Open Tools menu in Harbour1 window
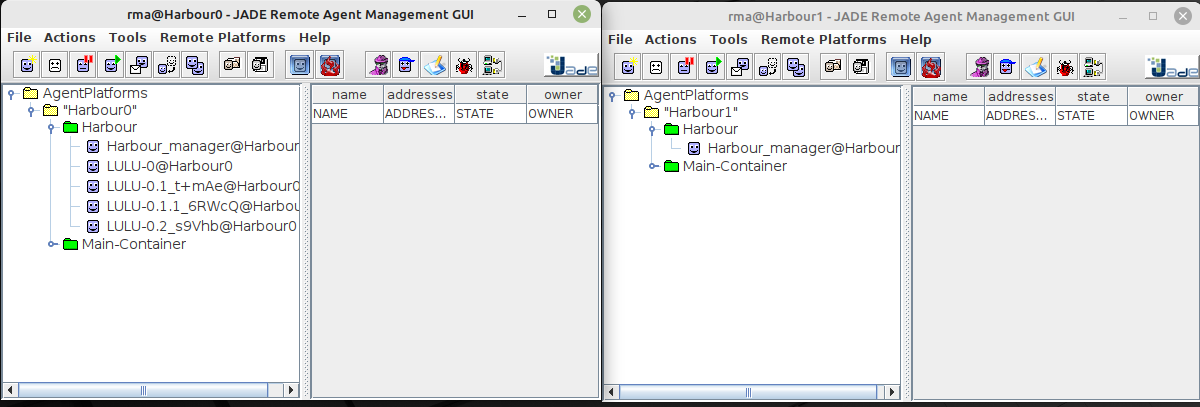 point(728,39)
